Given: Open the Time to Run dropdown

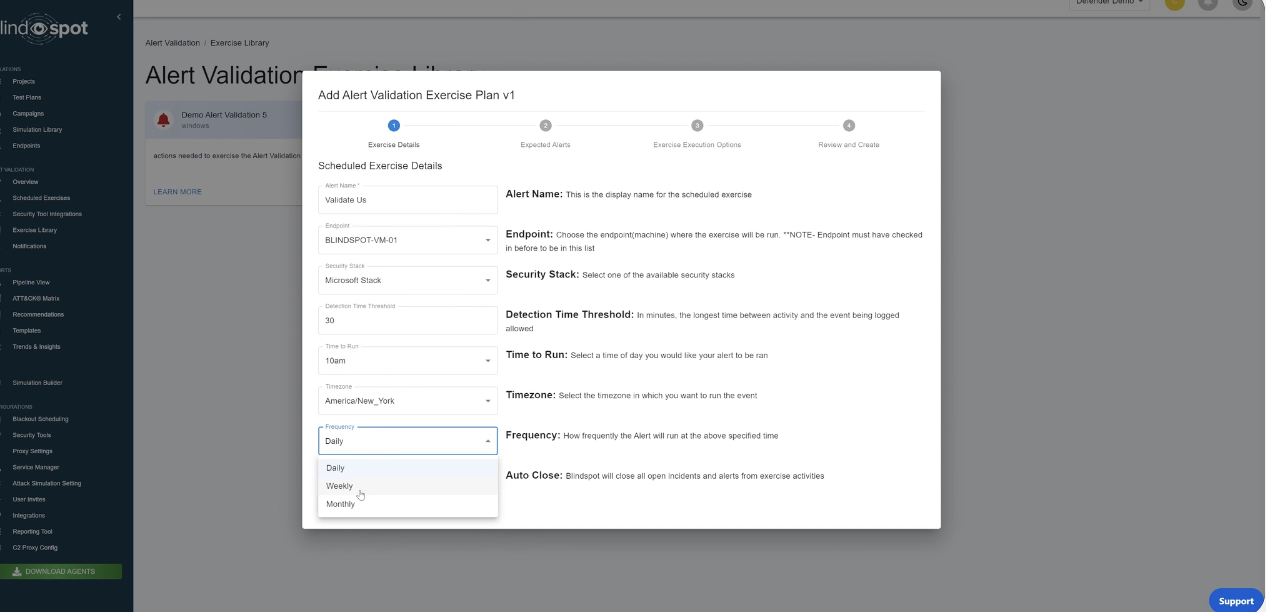Looking at the screenshot, I should click(407, 360).
